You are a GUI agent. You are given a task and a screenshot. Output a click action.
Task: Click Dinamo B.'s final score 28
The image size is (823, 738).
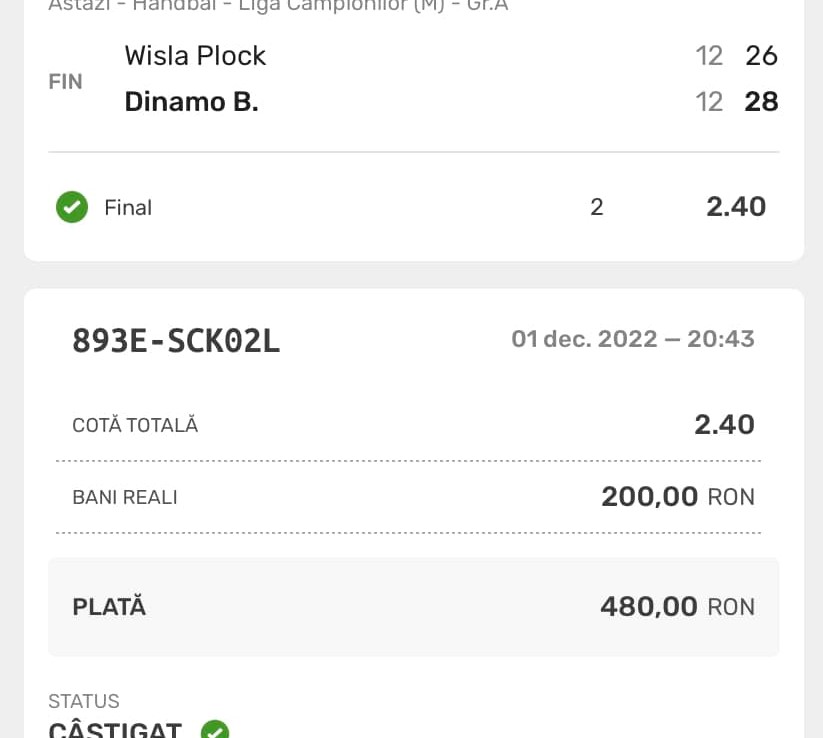(761, 101)
